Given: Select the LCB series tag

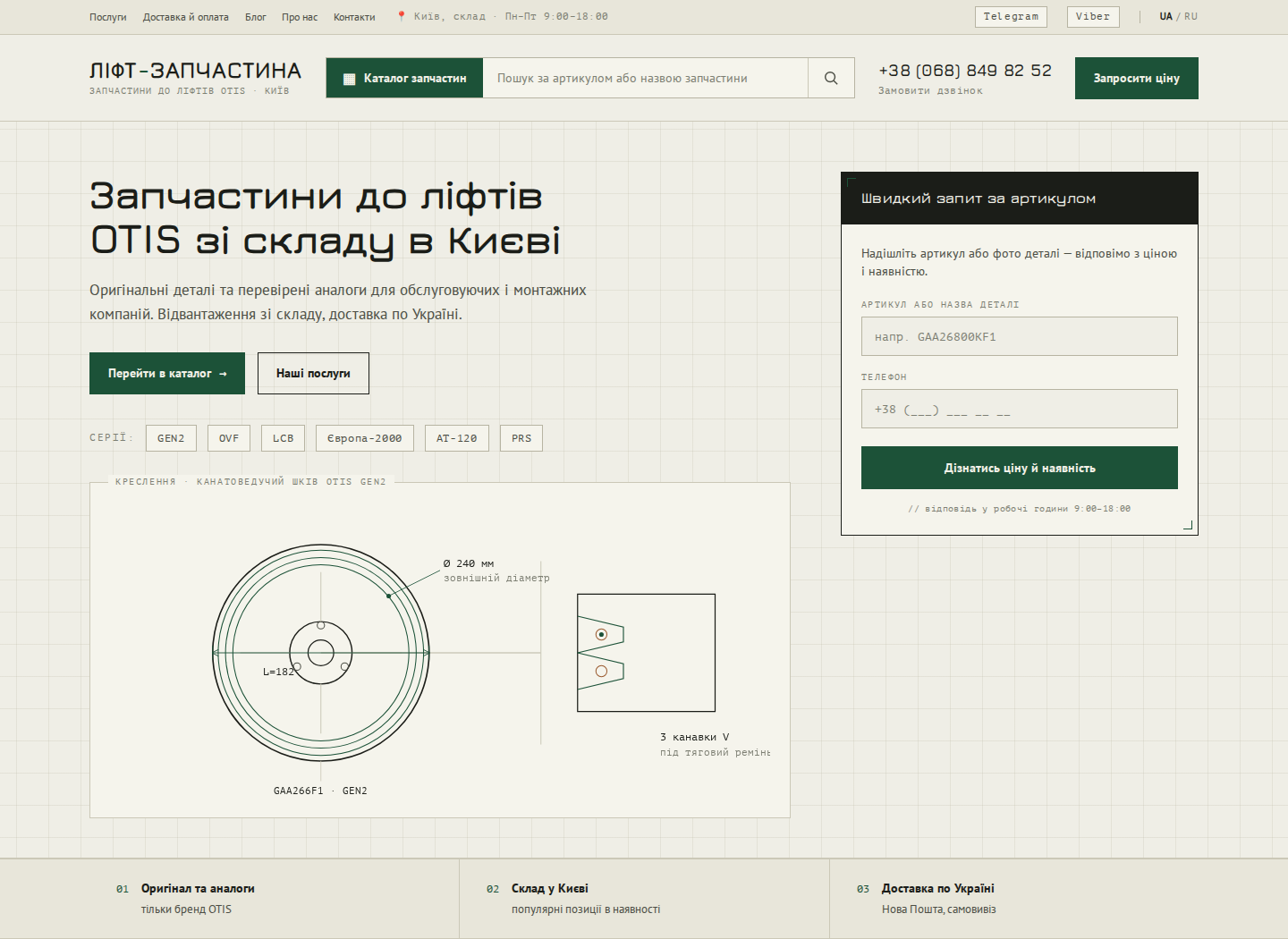Looking at the screenshot, I should click(x=284, y=438).
